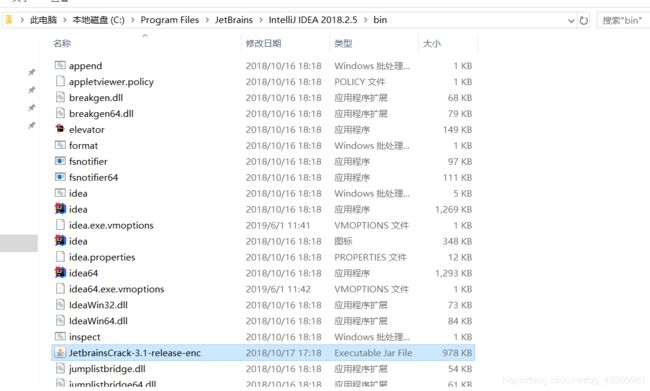The height and width of the screenshot is (391, 650).
Task: Click the idea64.exe.vmoptions file icon
Action: (61, 288)
